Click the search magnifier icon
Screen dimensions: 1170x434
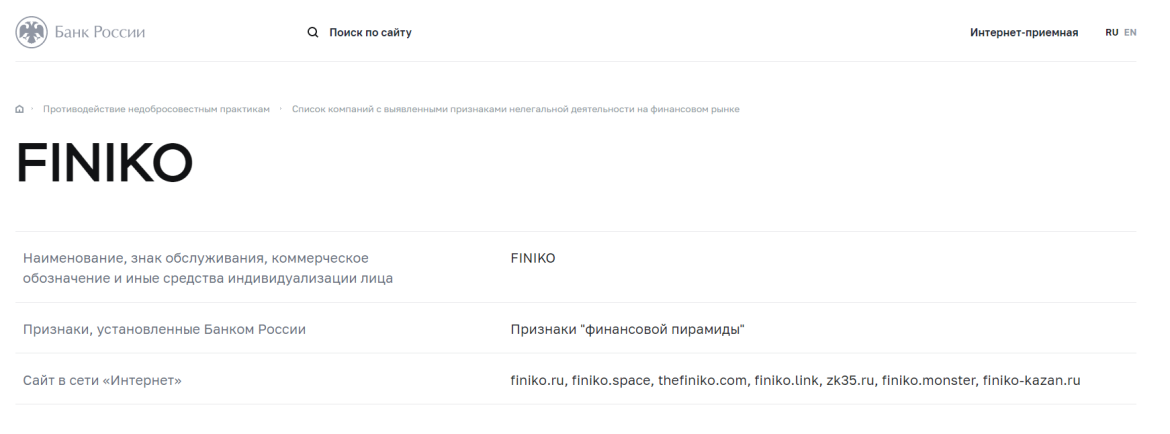click(x=312, y=33)
